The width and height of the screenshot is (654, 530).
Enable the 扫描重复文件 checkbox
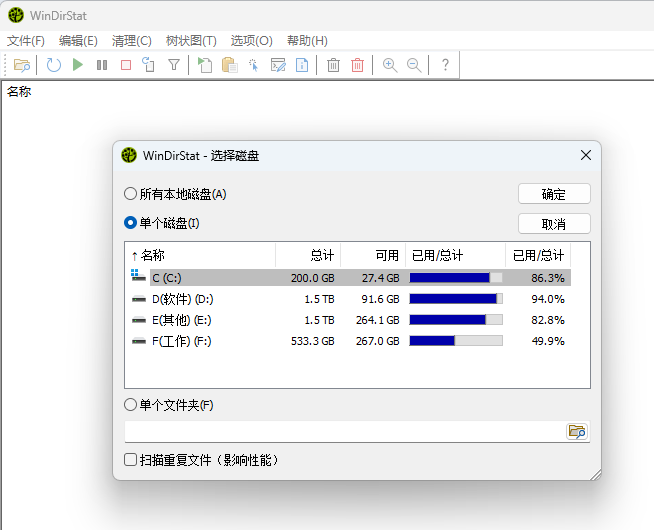130,460
